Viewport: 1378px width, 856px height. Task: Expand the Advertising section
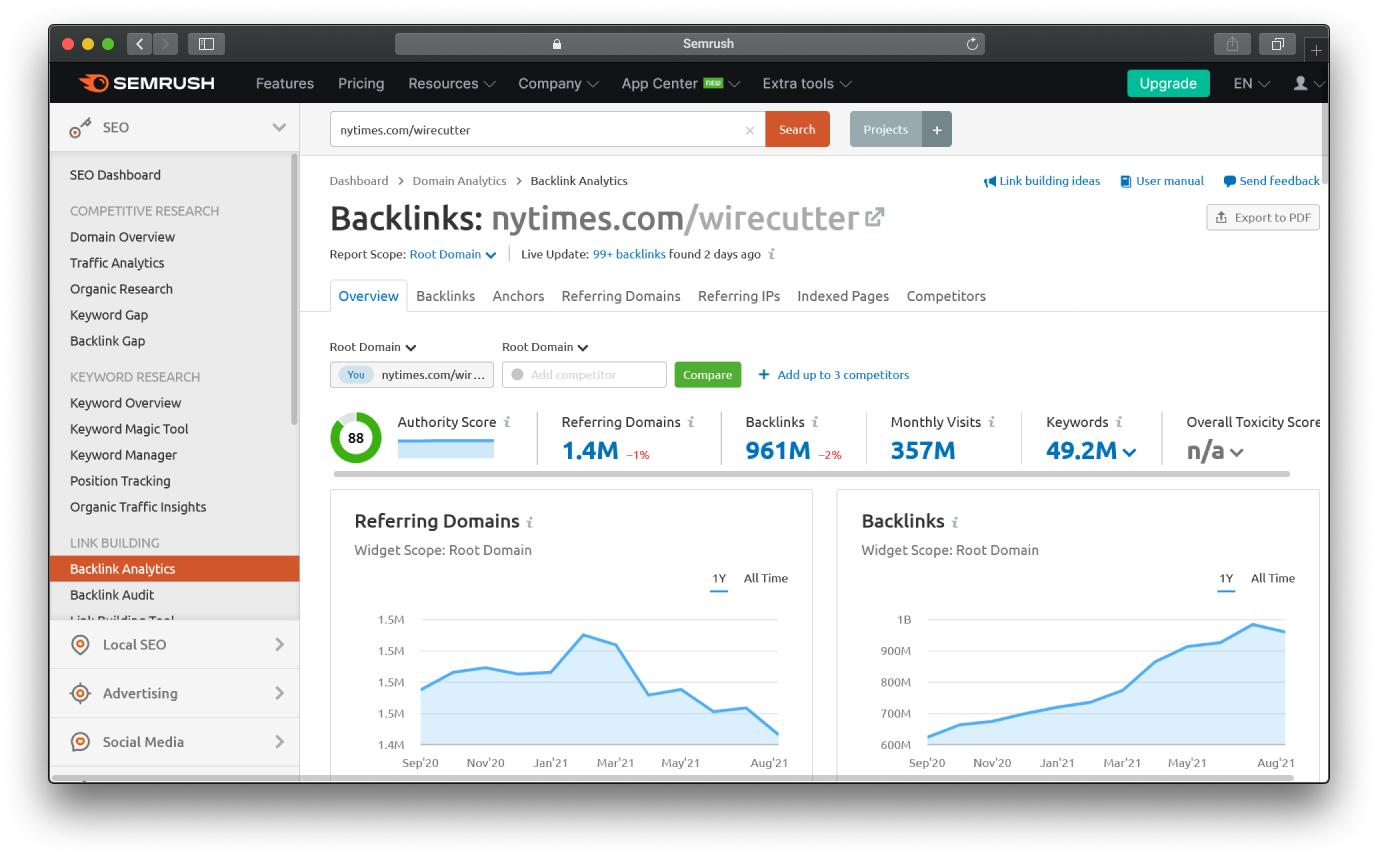click(279, 693)
